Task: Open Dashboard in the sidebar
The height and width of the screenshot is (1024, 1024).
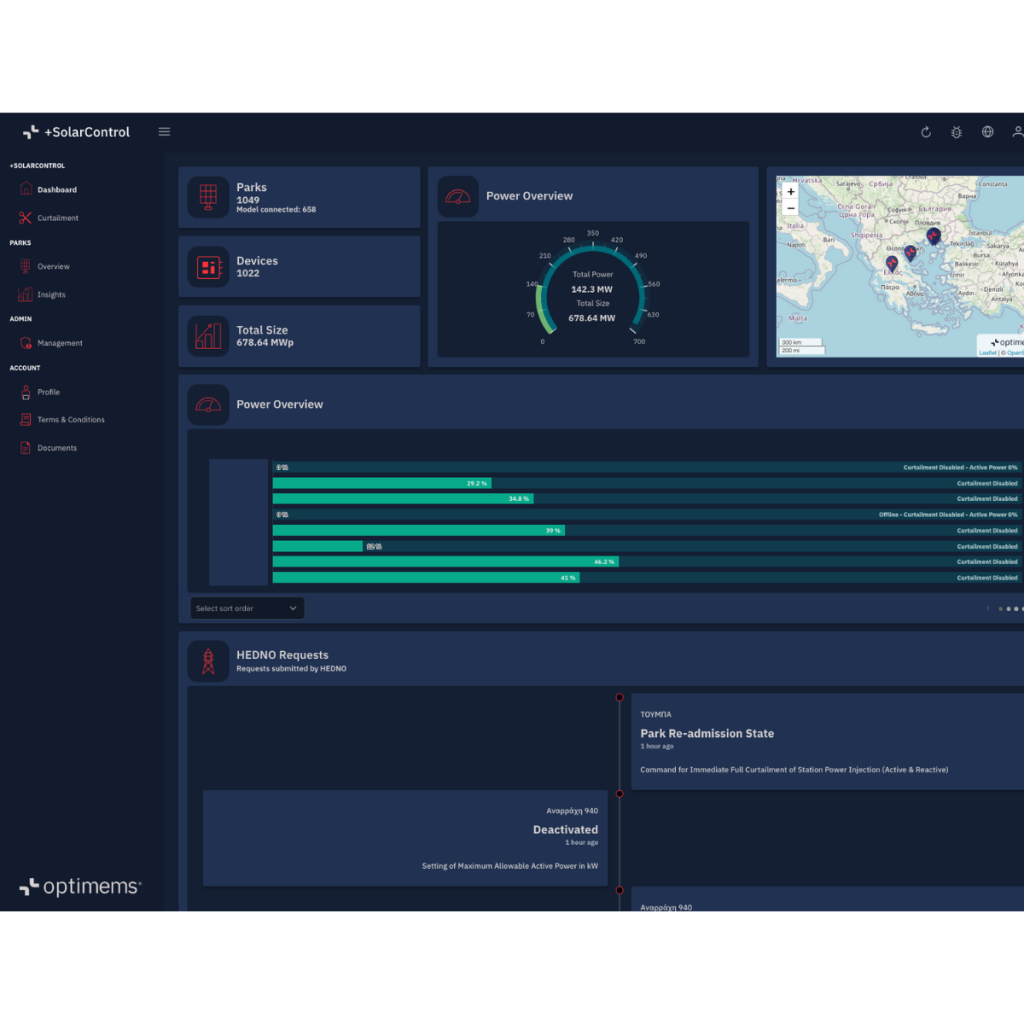Action: [x=57, y=190]
